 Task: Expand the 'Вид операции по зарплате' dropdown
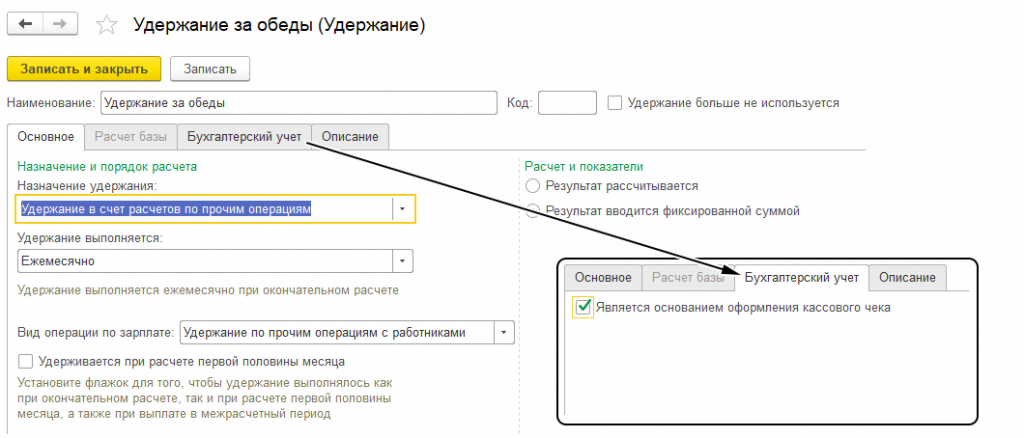(504, 332)
